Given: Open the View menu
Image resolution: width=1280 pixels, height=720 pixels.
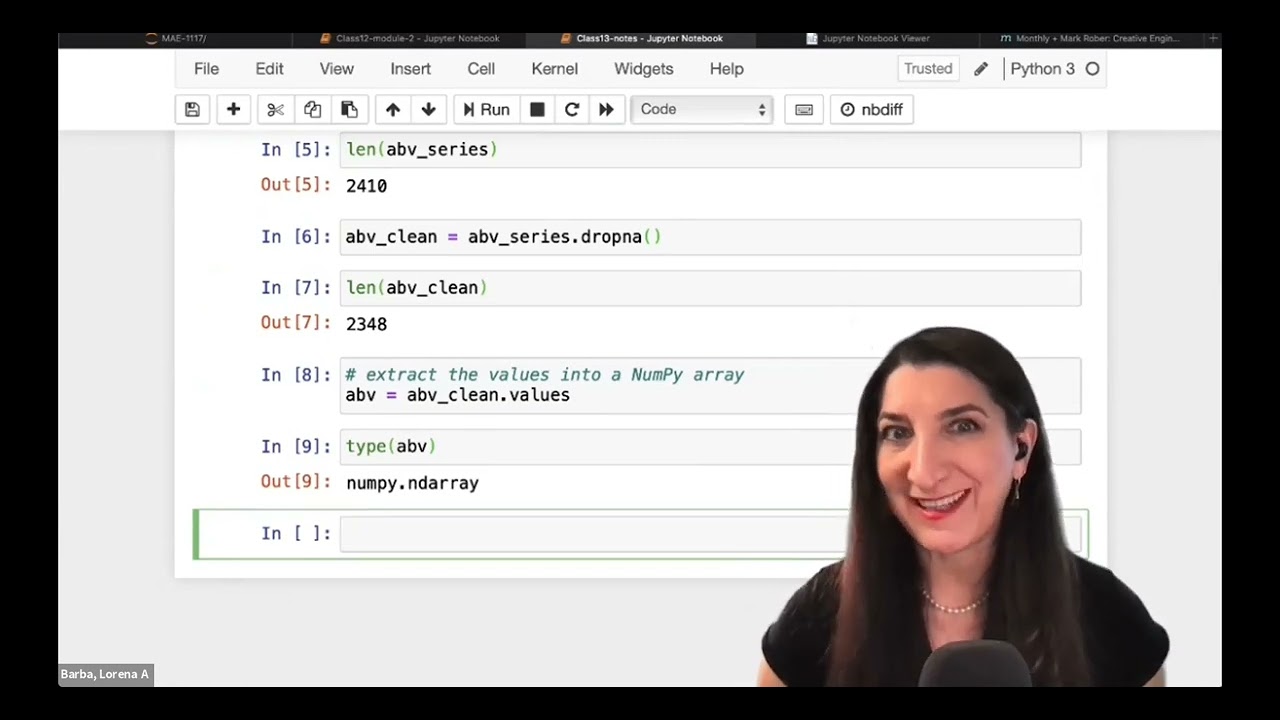Looking at the screenshot, I should (x=336, y=69).
